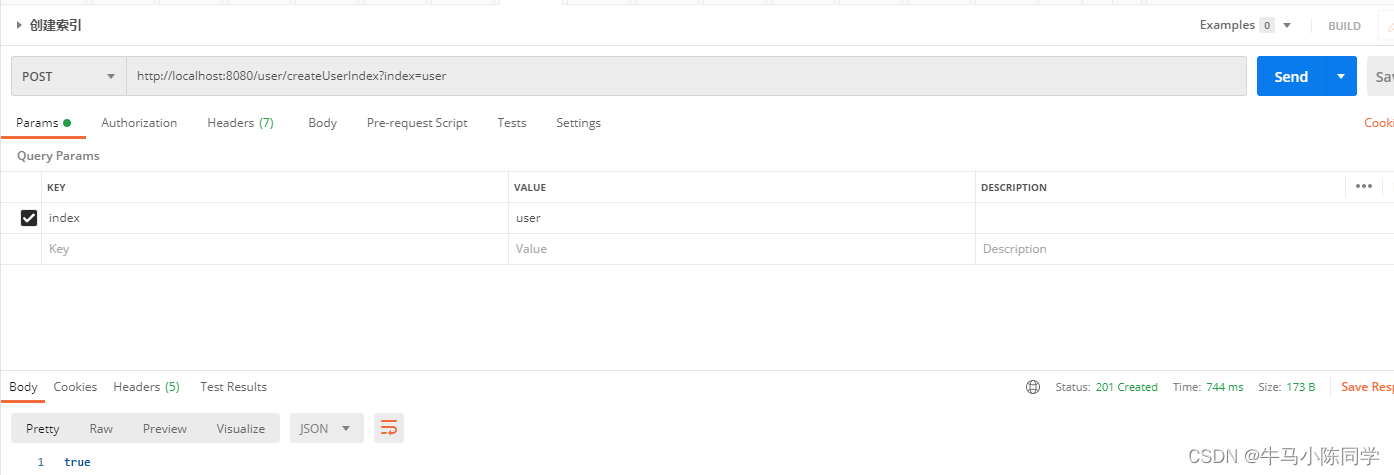Open the response Headers (5) tab
Image resolution: width=1394 pixels, height=475 pixels.
click(x=146, y=387)
